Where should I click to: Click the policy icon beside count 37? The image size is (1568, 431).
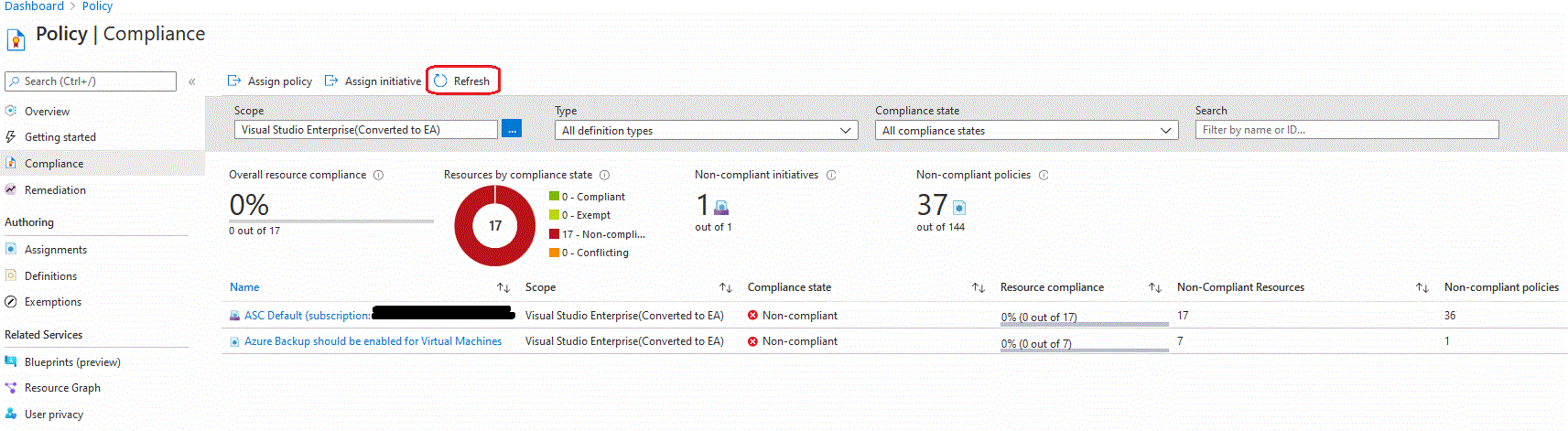(x=959, y=208)
